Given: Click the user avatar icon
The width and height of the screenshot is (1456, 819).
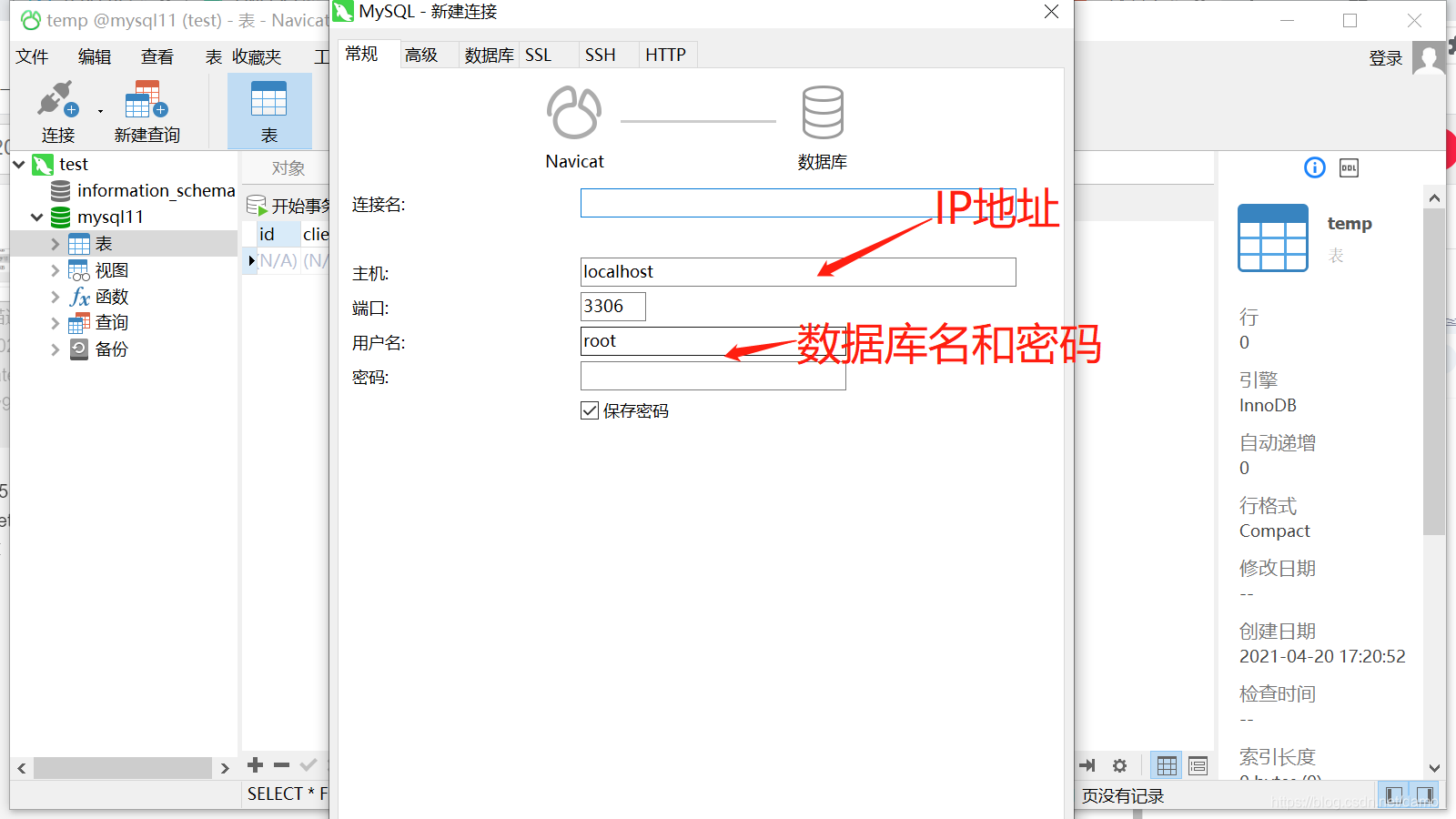Looking at the screenshot, I should tap(1429, 58).
